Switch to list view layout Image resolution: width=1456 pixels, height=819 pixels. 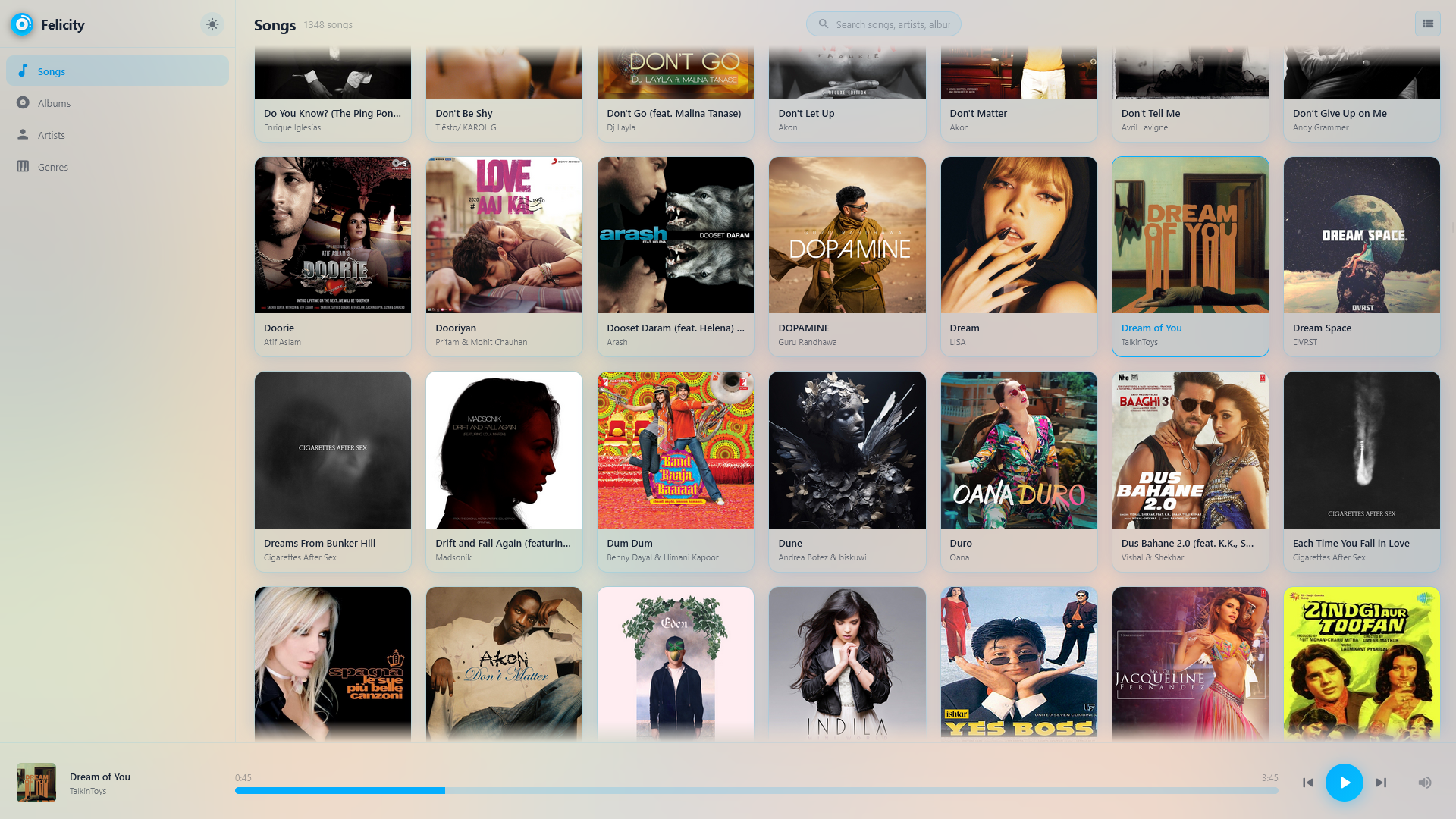1427,24
